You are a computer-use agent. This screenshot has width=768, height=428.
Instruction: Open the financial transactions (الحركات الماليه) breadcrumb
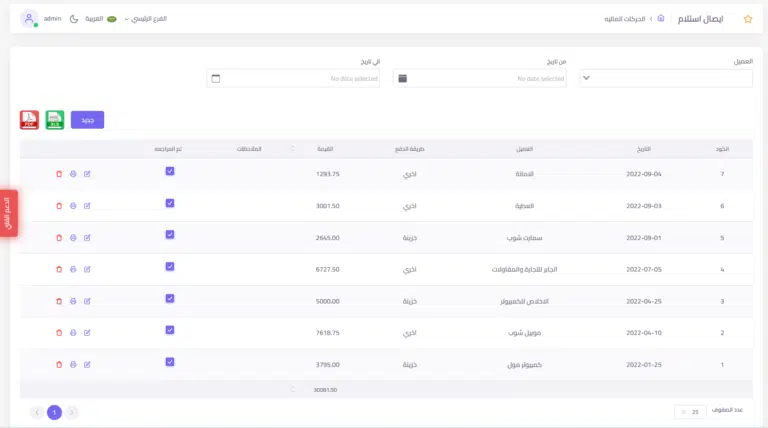[626, 19]
